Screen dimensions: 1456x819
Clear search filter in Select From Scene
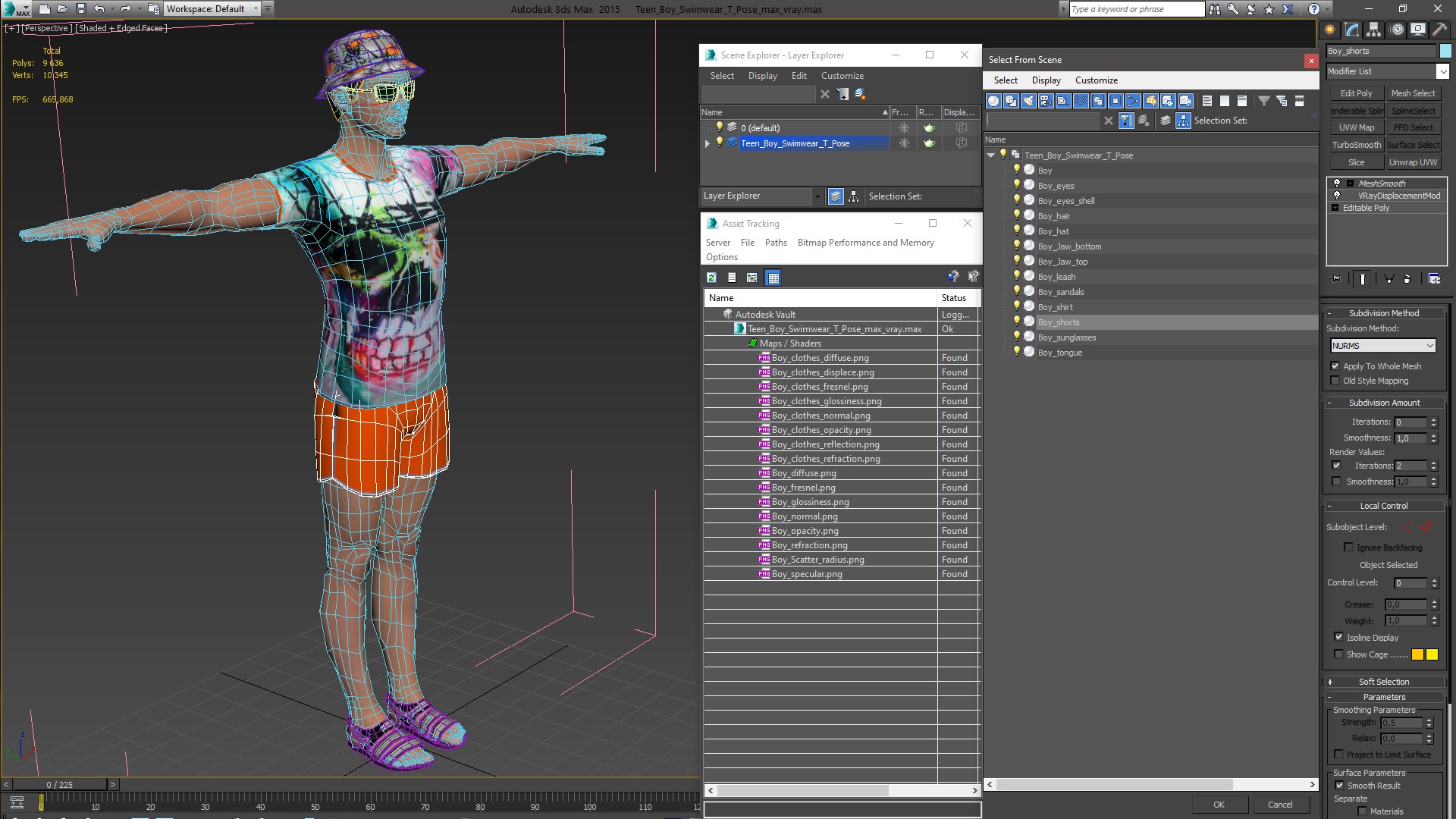click(1109, 121)
